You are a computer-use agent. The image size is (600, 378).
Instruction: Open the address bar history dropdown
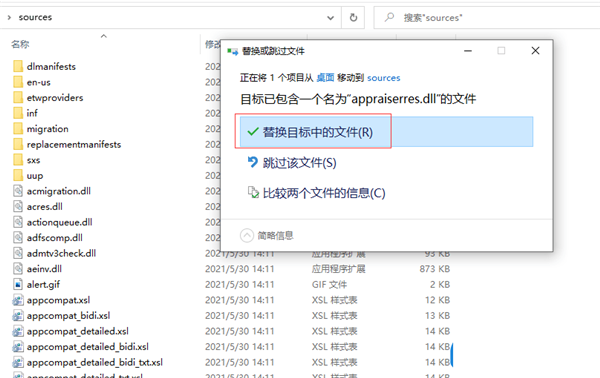click(x=330, y=18)
